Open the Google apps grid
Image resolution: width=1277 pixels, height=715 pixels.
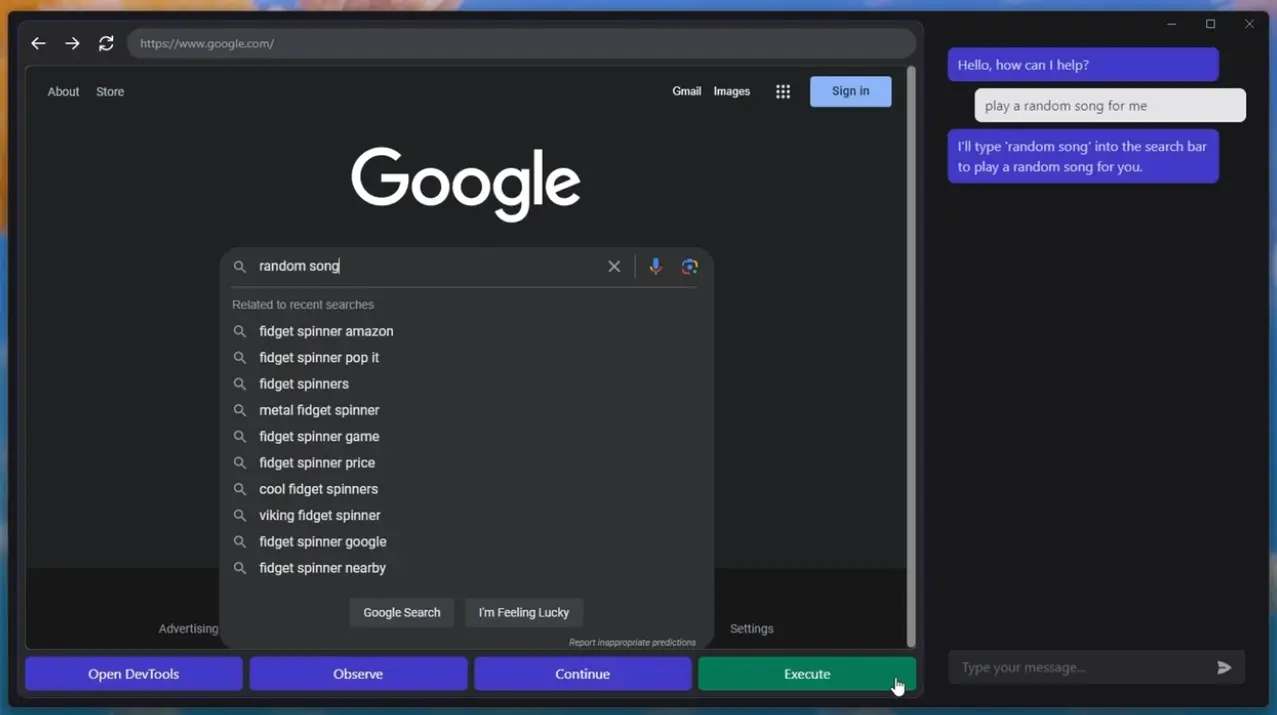(x=783, y=92)
